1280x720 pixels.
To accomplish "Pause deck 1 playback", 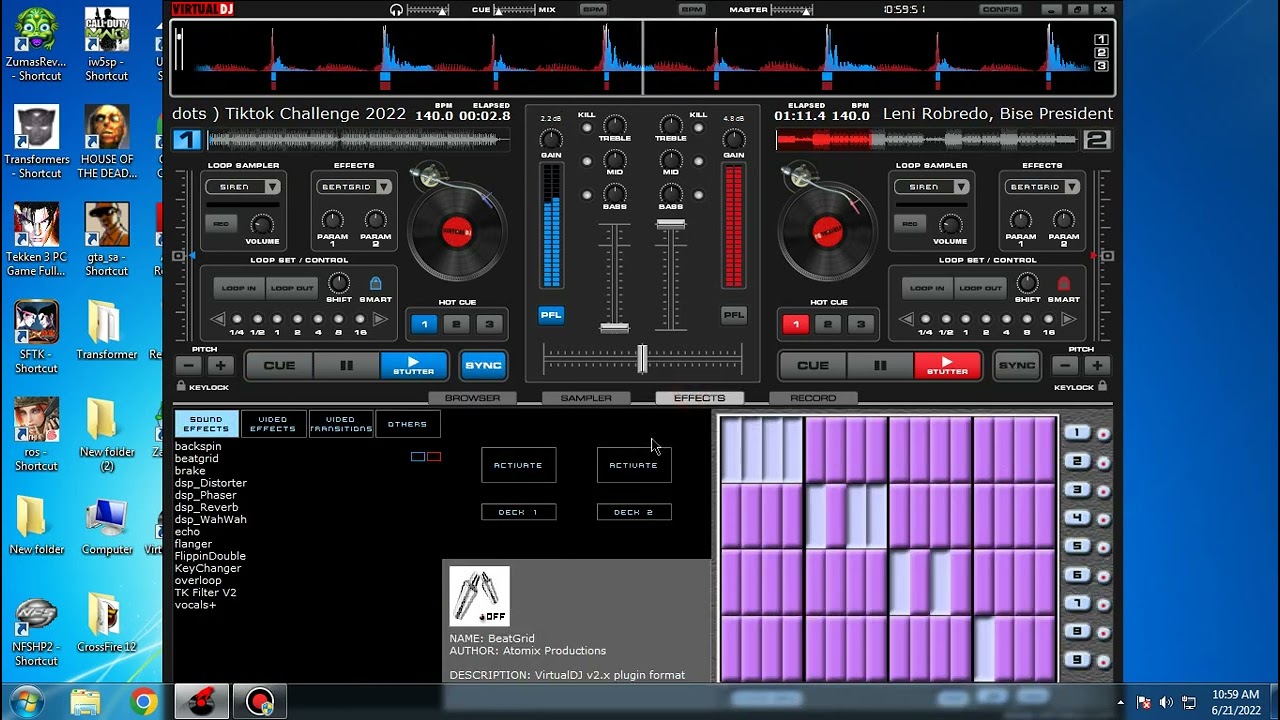I will click(346, 366).
